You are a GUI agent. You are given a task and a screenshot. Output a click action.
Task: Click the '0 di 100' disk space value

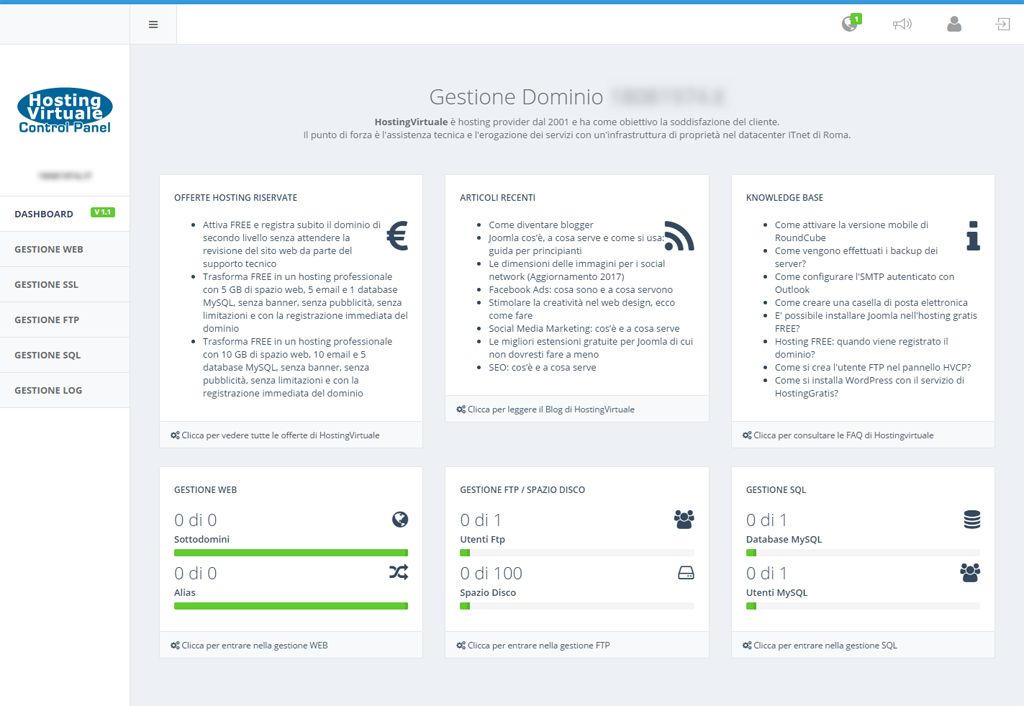[491, 573]
